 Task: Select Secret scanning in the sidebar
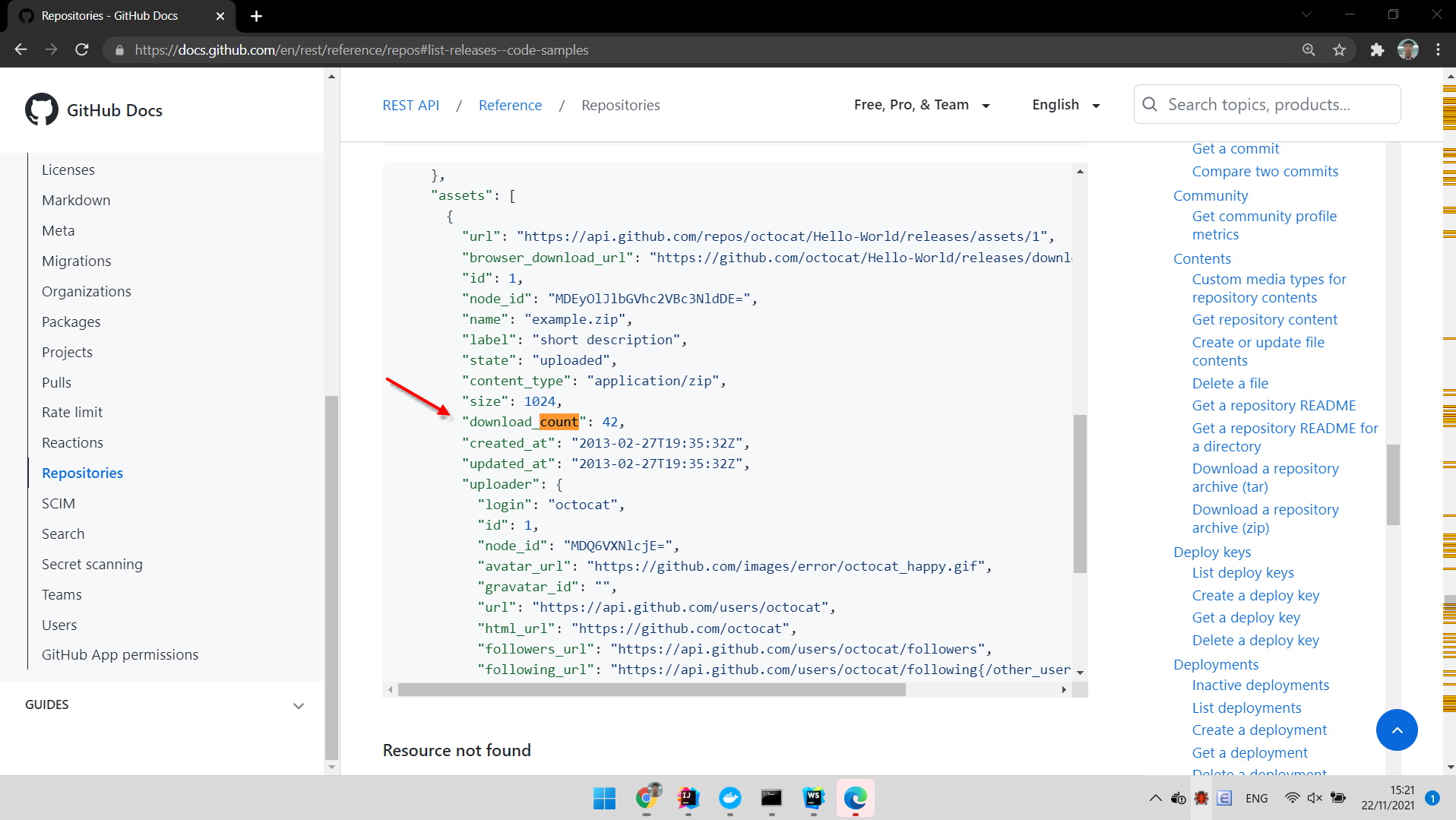[92, 564]
